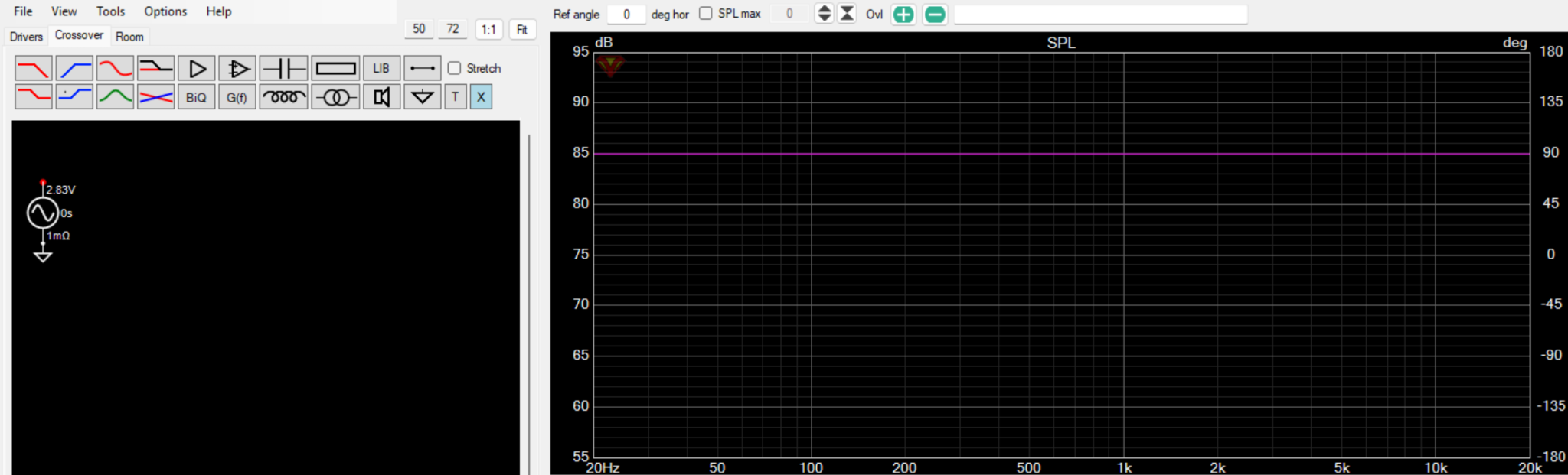Screen dimensions: 1568x475
Task: Fit the schematic with Fit button
Action: click(x=522, y=30)
